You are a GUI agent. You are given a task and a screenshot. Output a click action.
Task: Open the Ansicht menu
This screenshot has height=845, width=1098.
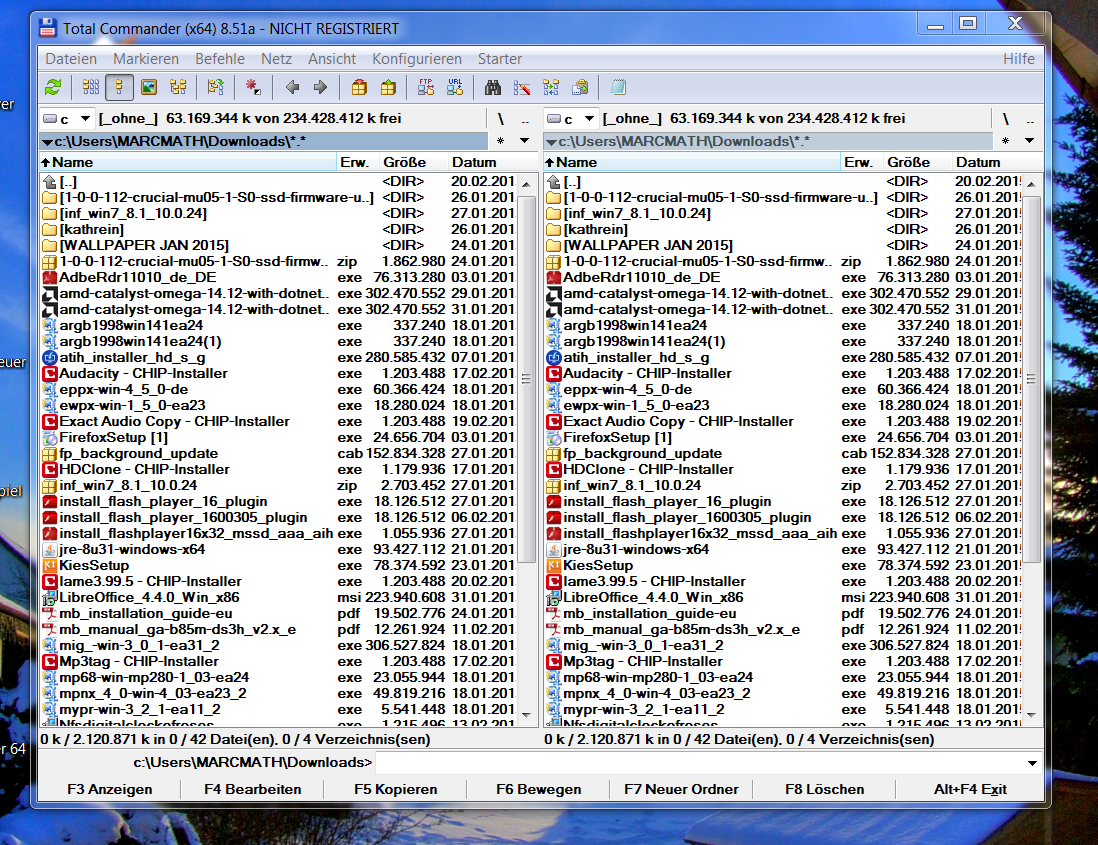332,59
